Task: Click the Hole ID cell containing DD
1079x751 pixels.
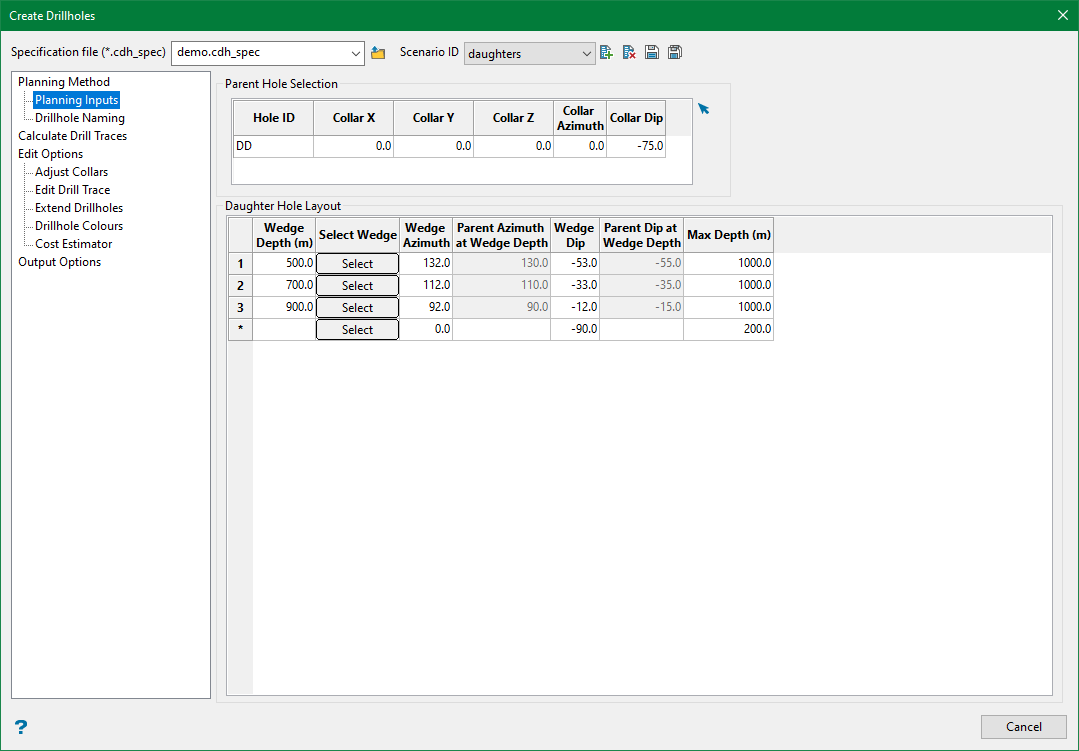Action: 273,147
